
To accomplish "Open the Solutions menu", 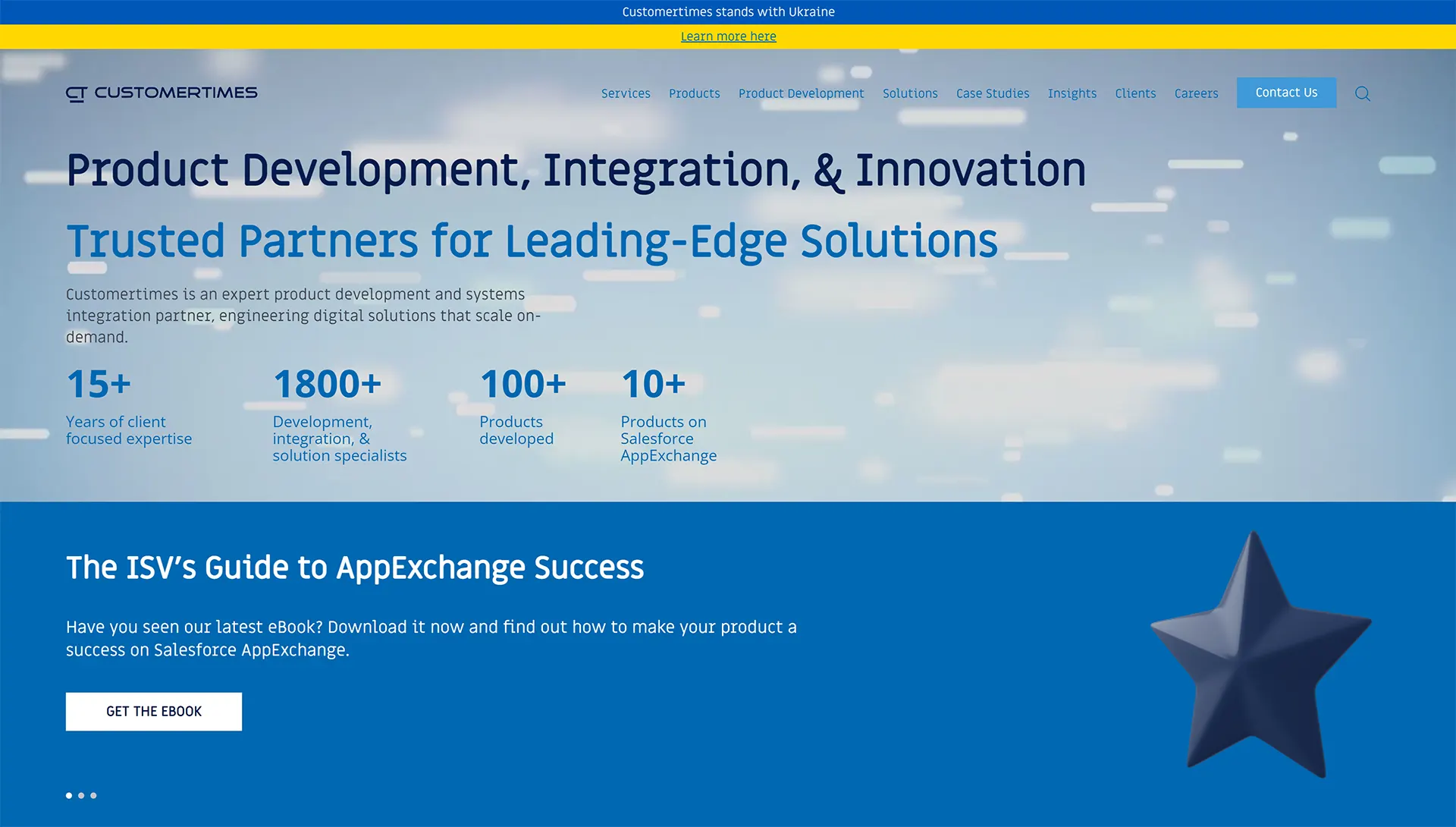I will [910, 93].
